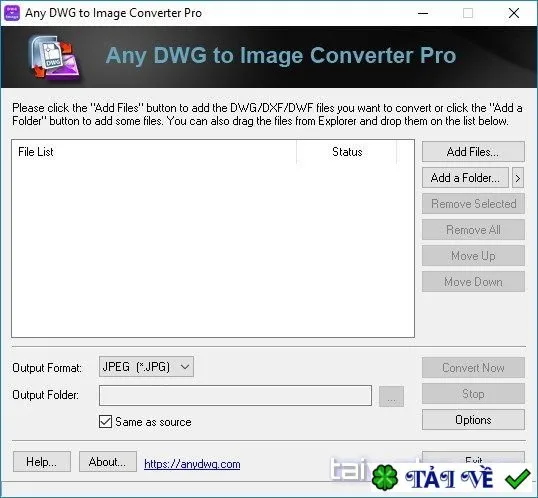Browse for output folder with ... button
The image size is (538, 498).
[391, 396]
